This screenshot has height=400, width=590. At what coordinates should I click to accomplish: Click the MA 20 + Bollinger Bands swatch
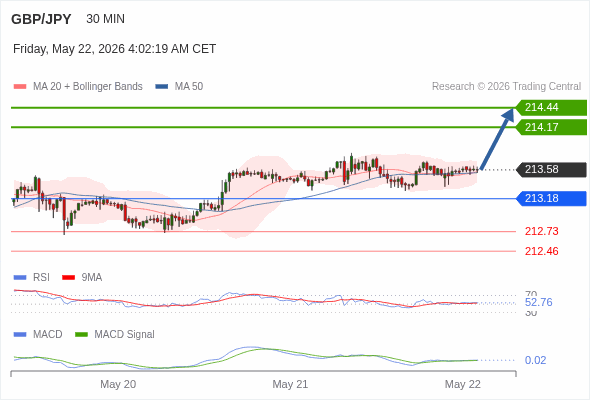20,87
